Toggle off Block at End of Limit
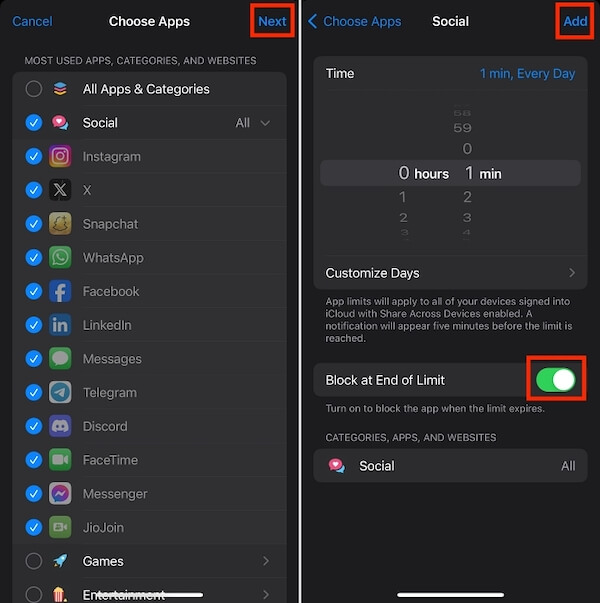The height and width of the screenshot is (603, 600). pos(556,380)
